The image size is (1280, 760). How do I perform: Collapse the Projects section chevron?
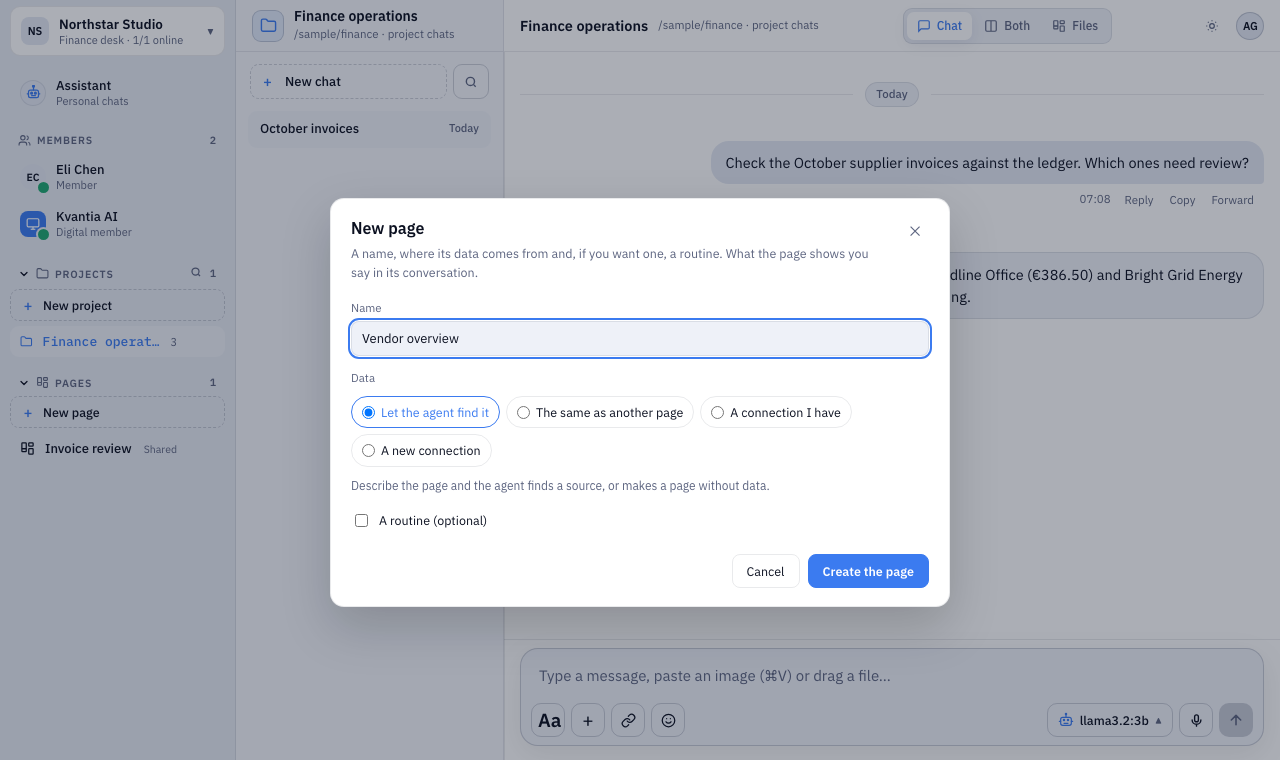(24, 273)
